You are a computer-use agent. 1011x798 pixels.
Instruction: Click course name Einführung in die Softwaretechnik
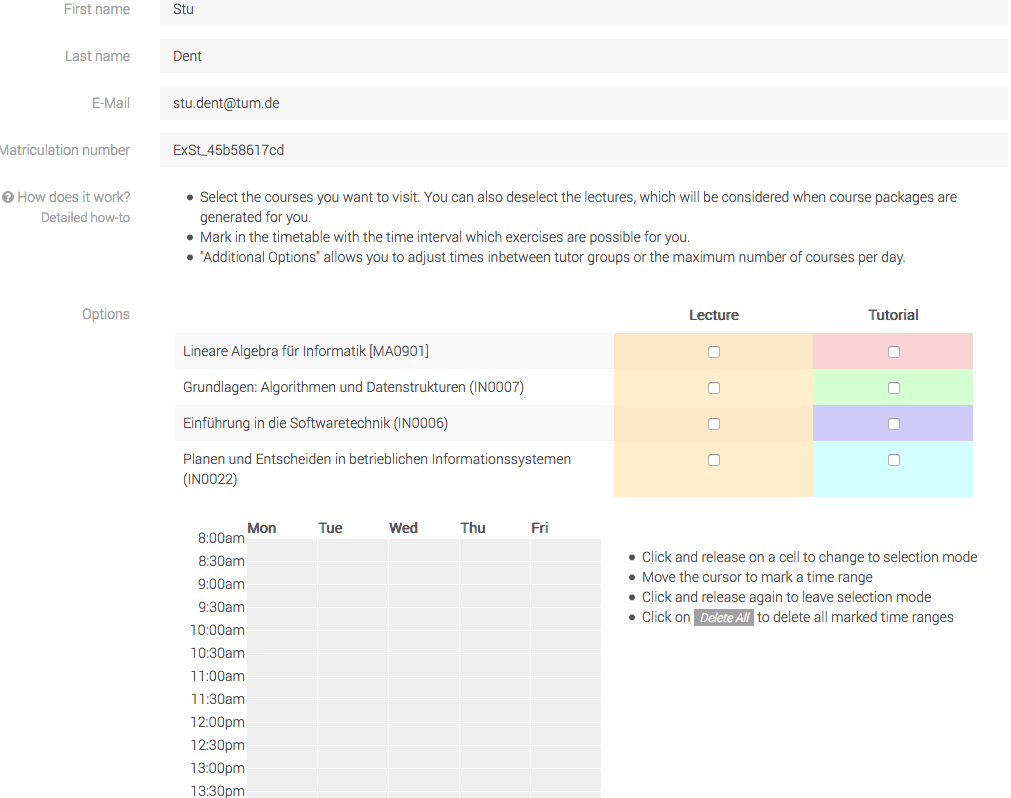pos(315,423)
